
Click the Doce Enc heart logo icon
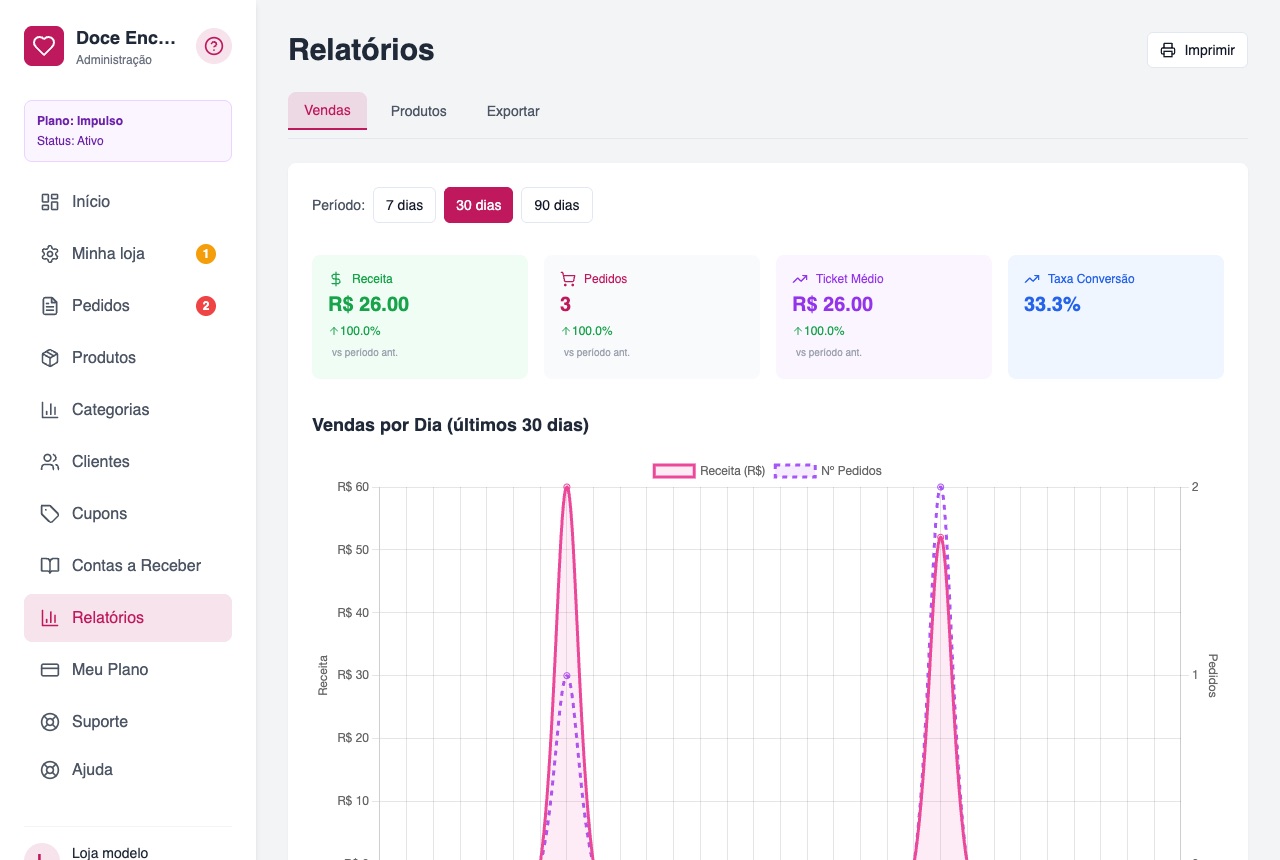(44, 46)
